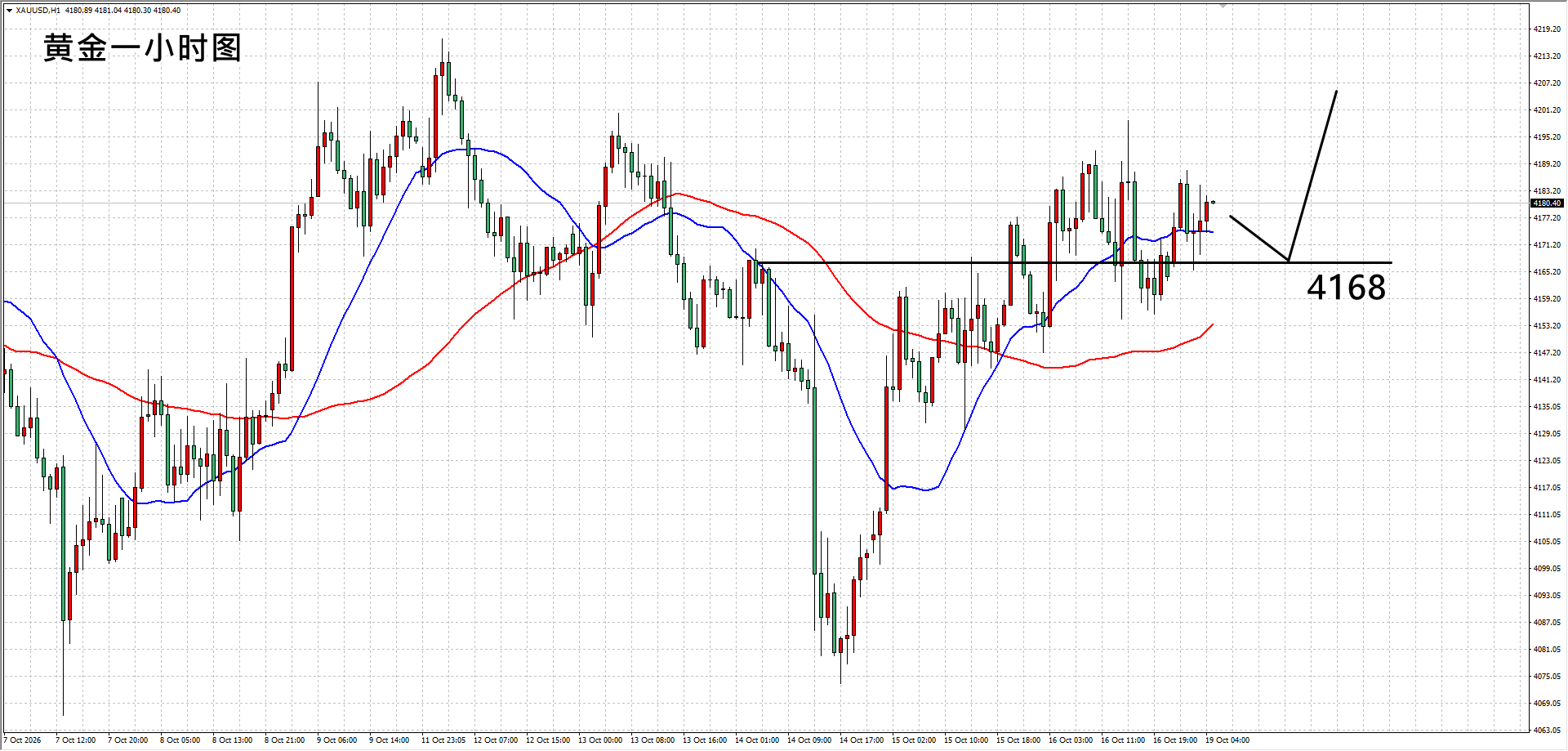Click the 4105.05 price axis label
Viewport: 1568px width, 751px height.
[x=1547, y=542]
